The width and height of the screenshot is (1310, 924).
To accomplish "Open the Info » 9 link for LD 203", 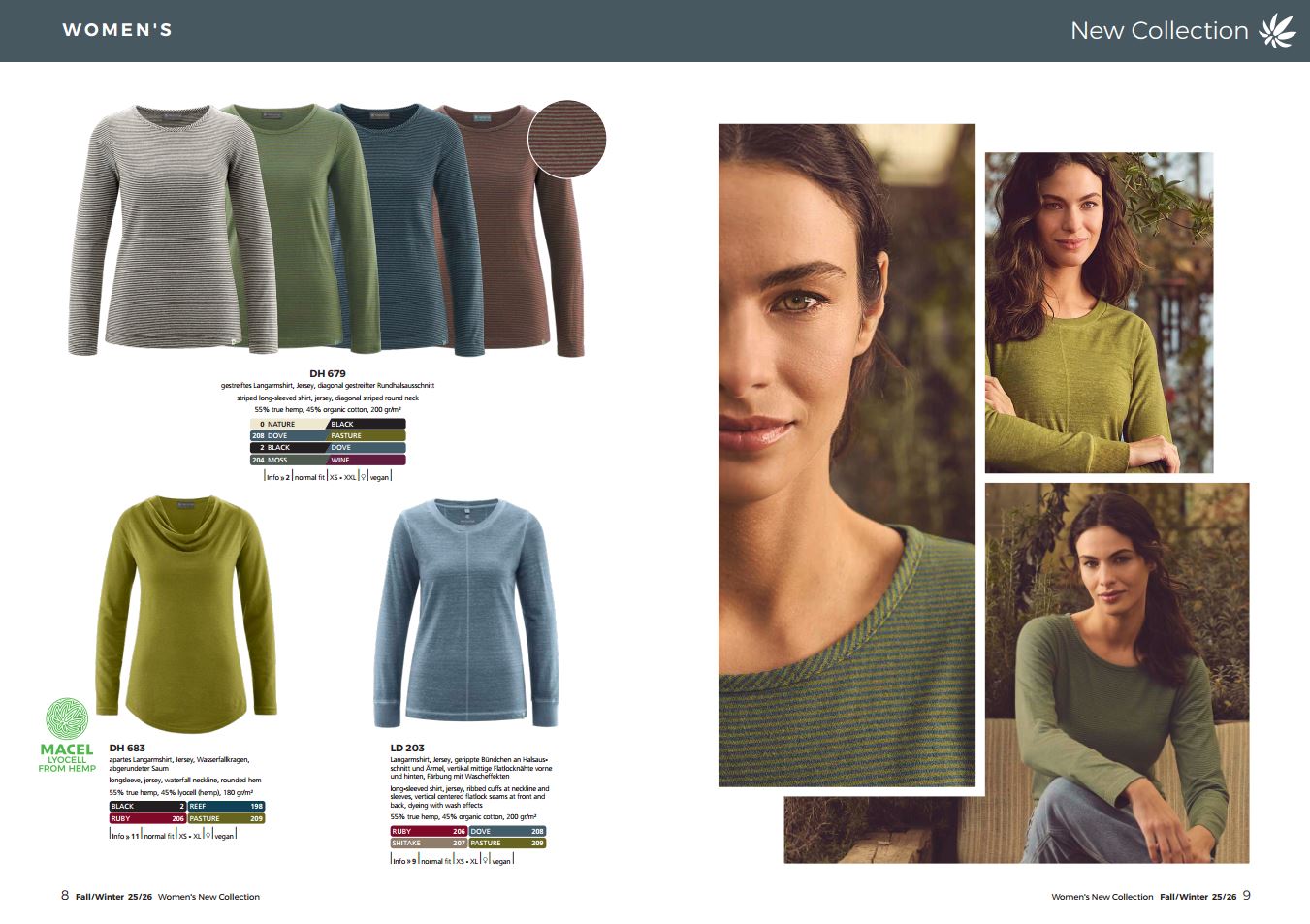I will pos(404,861).
